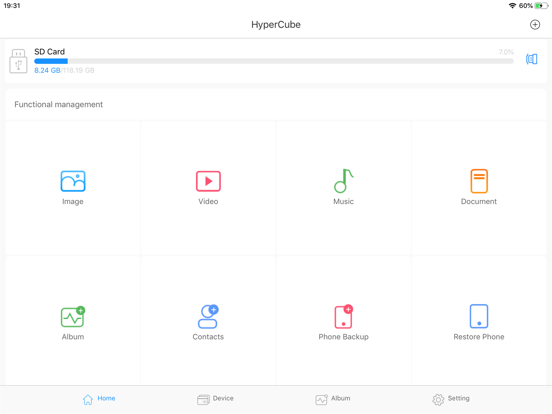This screenshot has width=552, height=414.
Task: Open the Document manager
Action: 479,188
